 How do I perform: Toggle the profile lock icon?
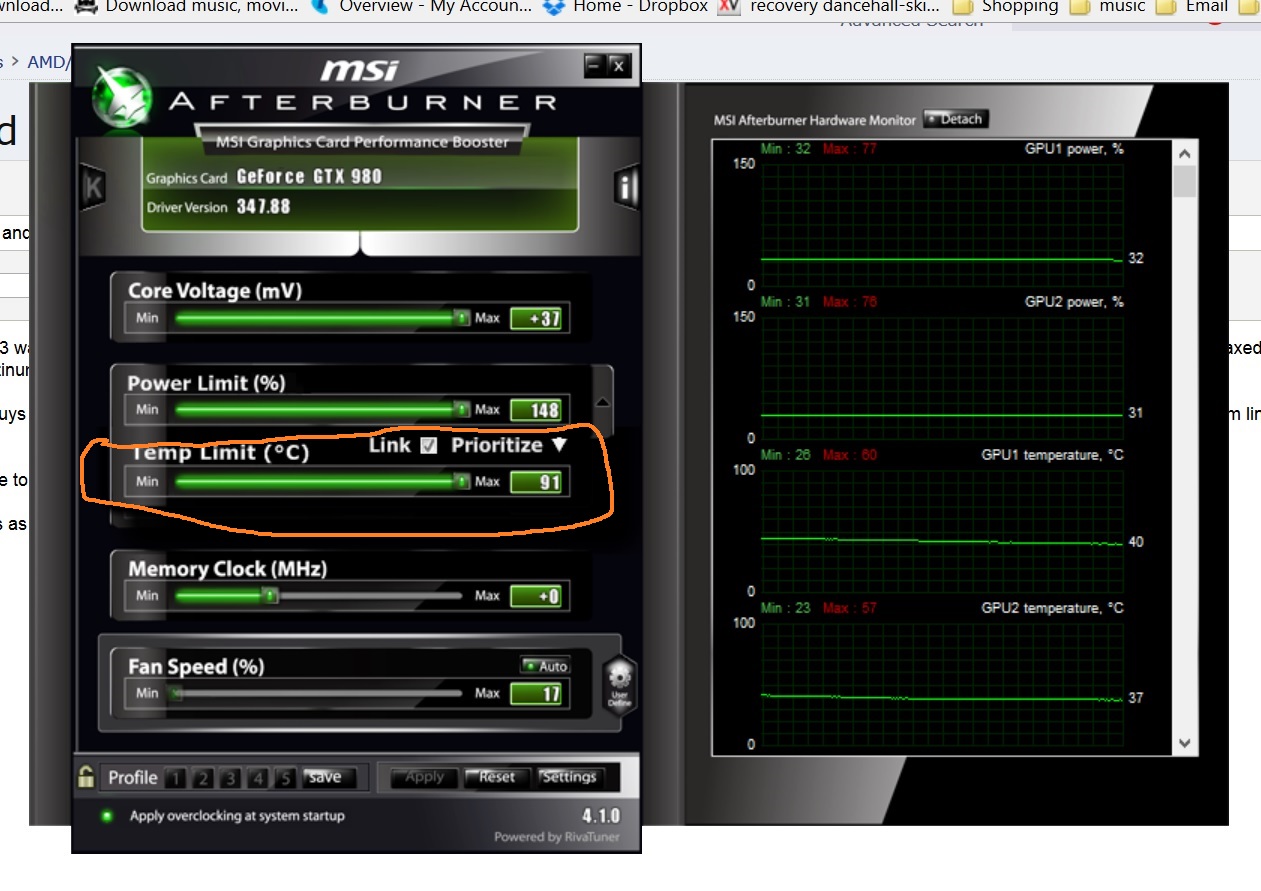coord(87,776)
